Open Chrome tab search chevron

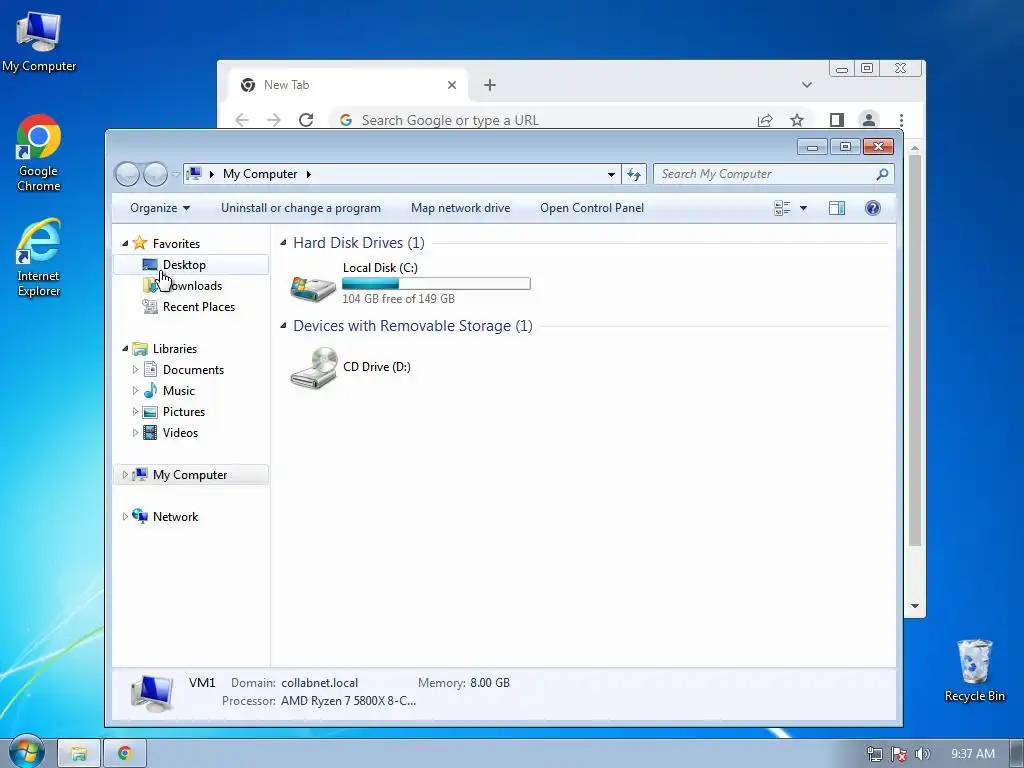coord(807,85)
